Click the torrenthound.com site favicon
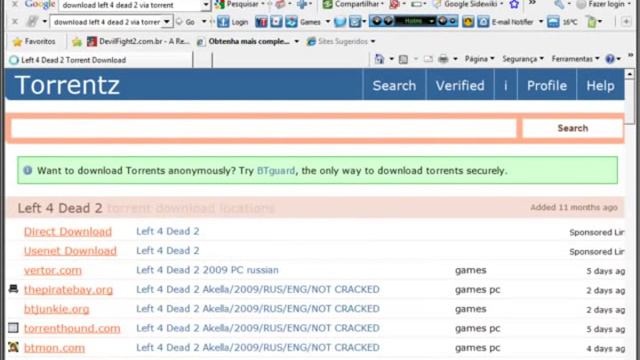Viewport: 640px width, 360px height. (x=13, y=328)
